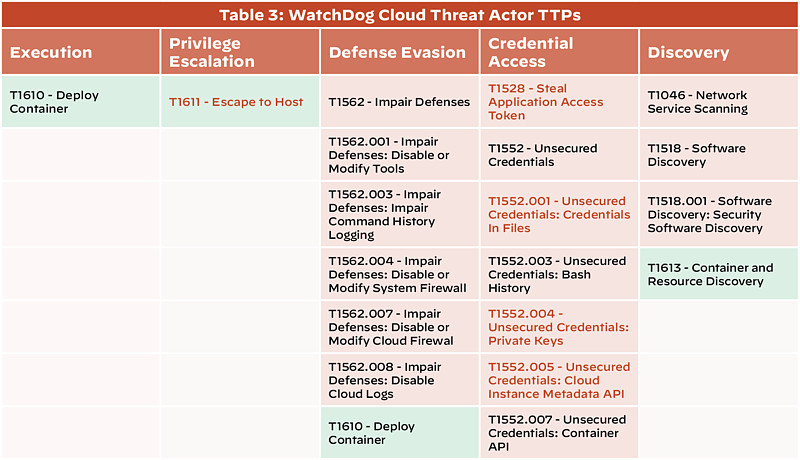800x460 pixels.
Task: Select the Execution column header
Action: [x=50, y=52]
